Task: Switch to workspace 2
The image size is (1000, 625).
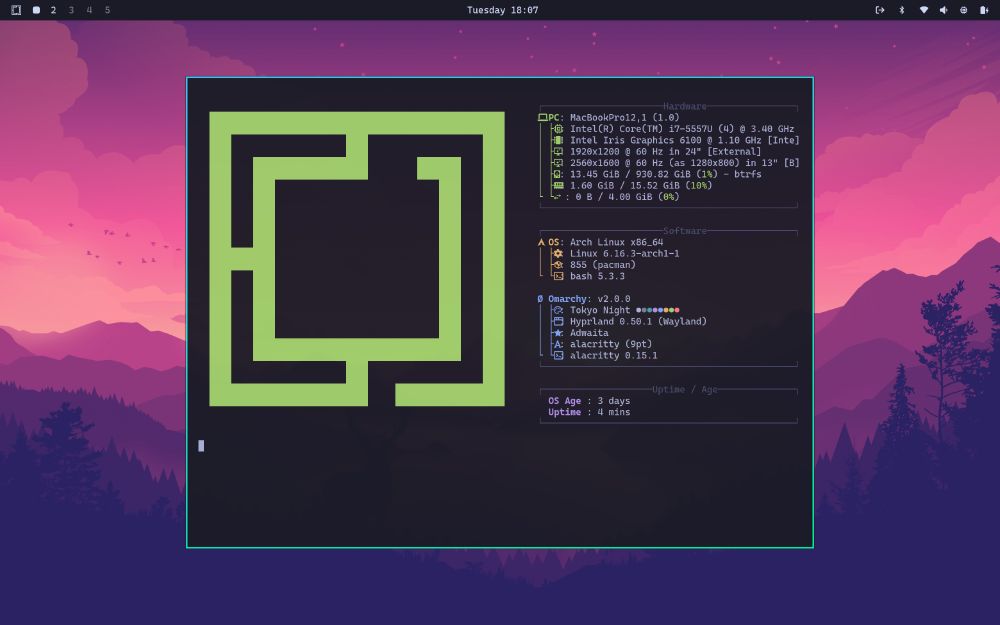Action: pyautogui.click(x=54, y=10)
